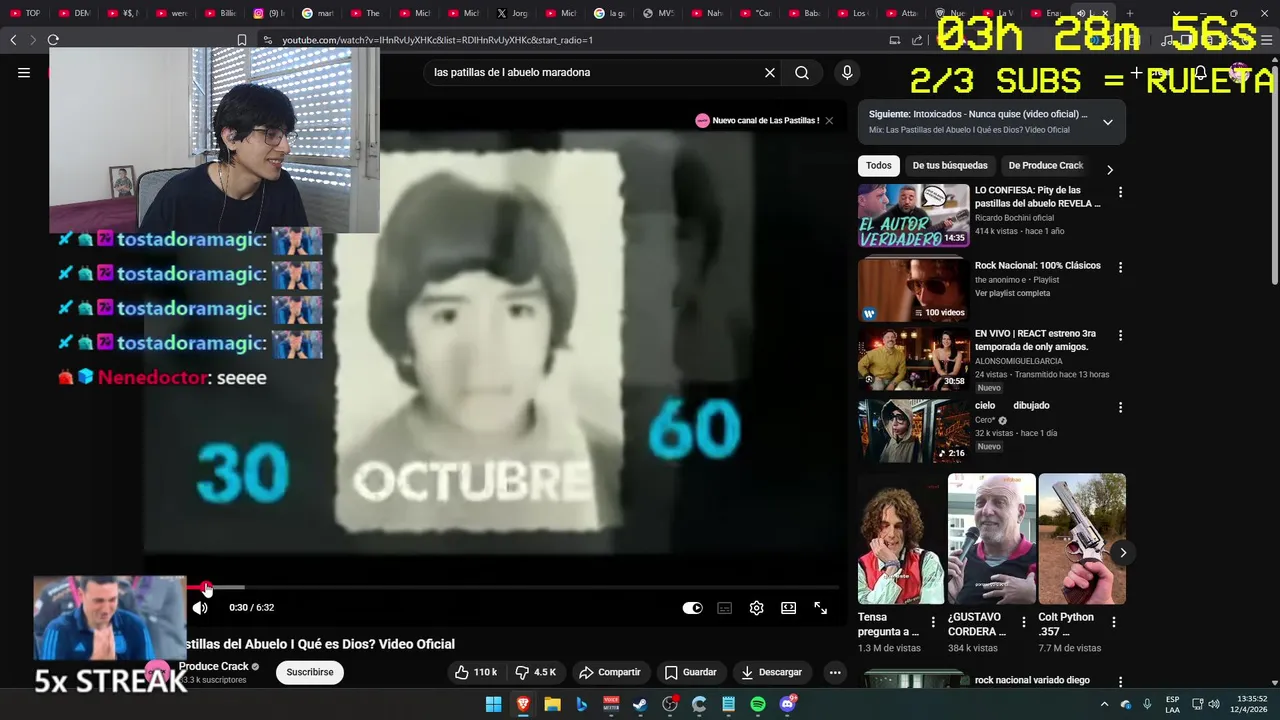Screen dimensions: 1280x720
Task: Start voice search with the microphone icon
Action: (847, 72)
